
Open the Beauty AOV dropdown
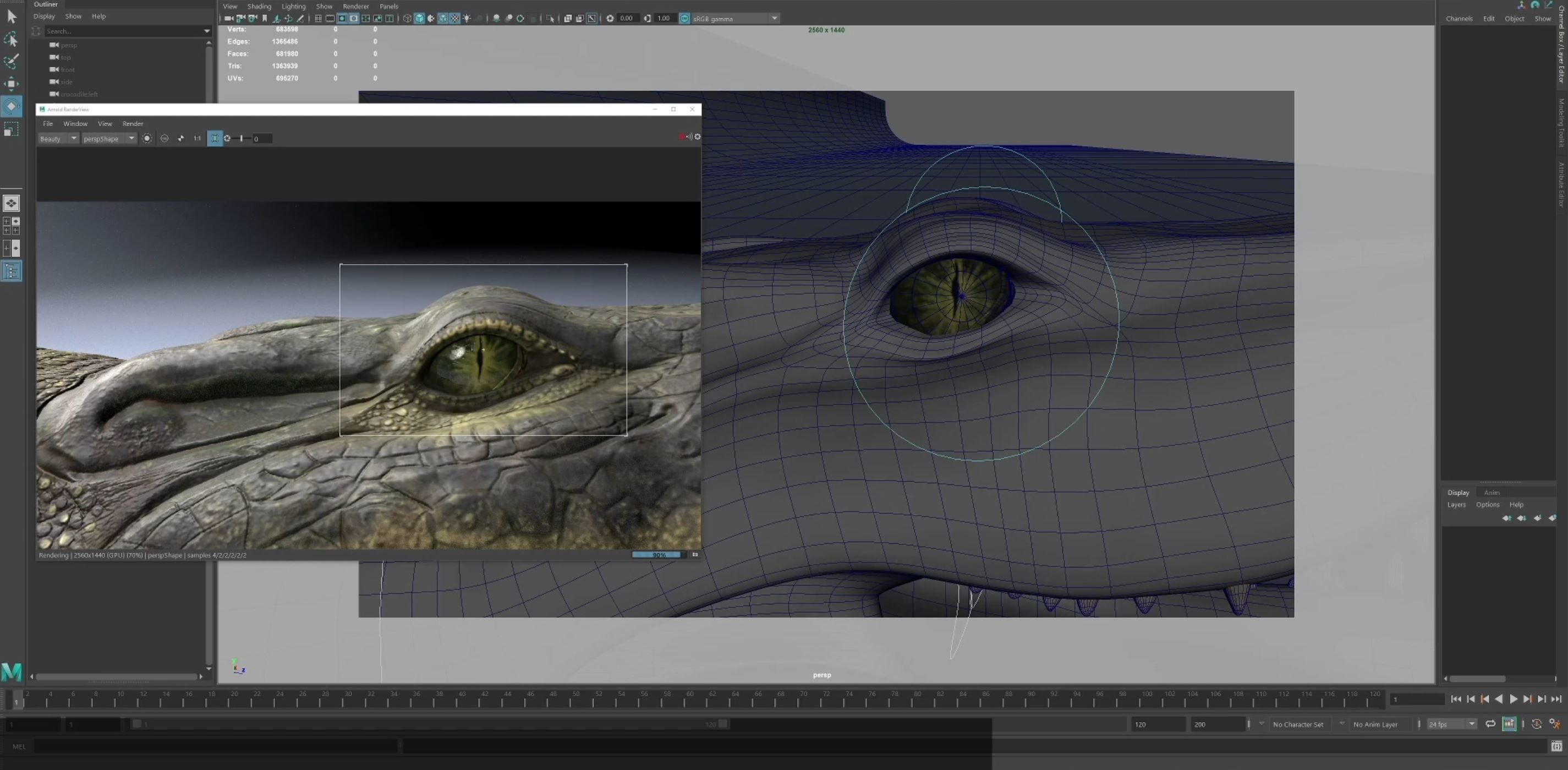[58, 139]
